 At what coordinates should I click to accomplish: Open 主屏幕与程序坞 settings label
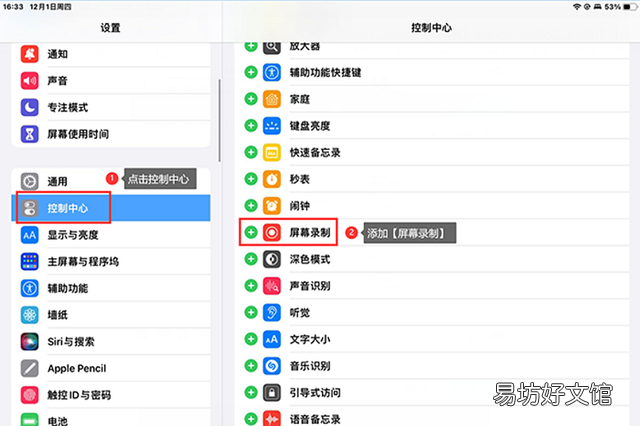[x=83, y=262]
